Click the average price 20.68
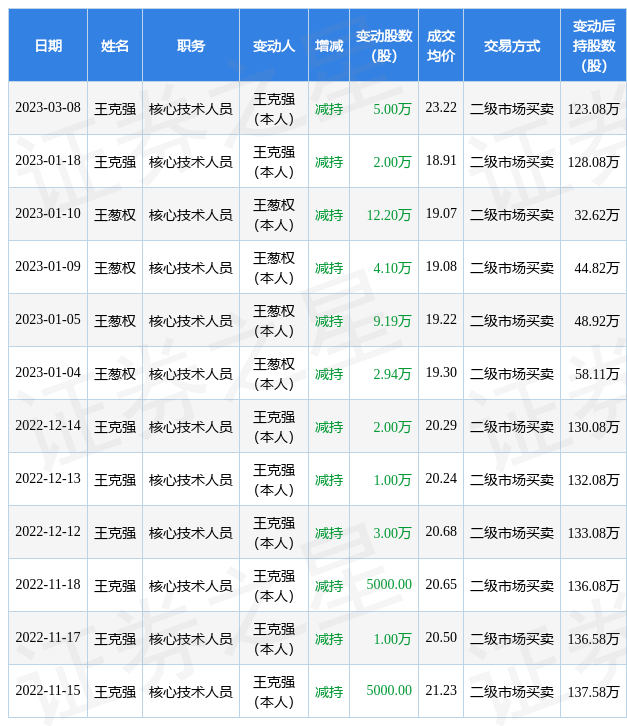 (441, 532)
